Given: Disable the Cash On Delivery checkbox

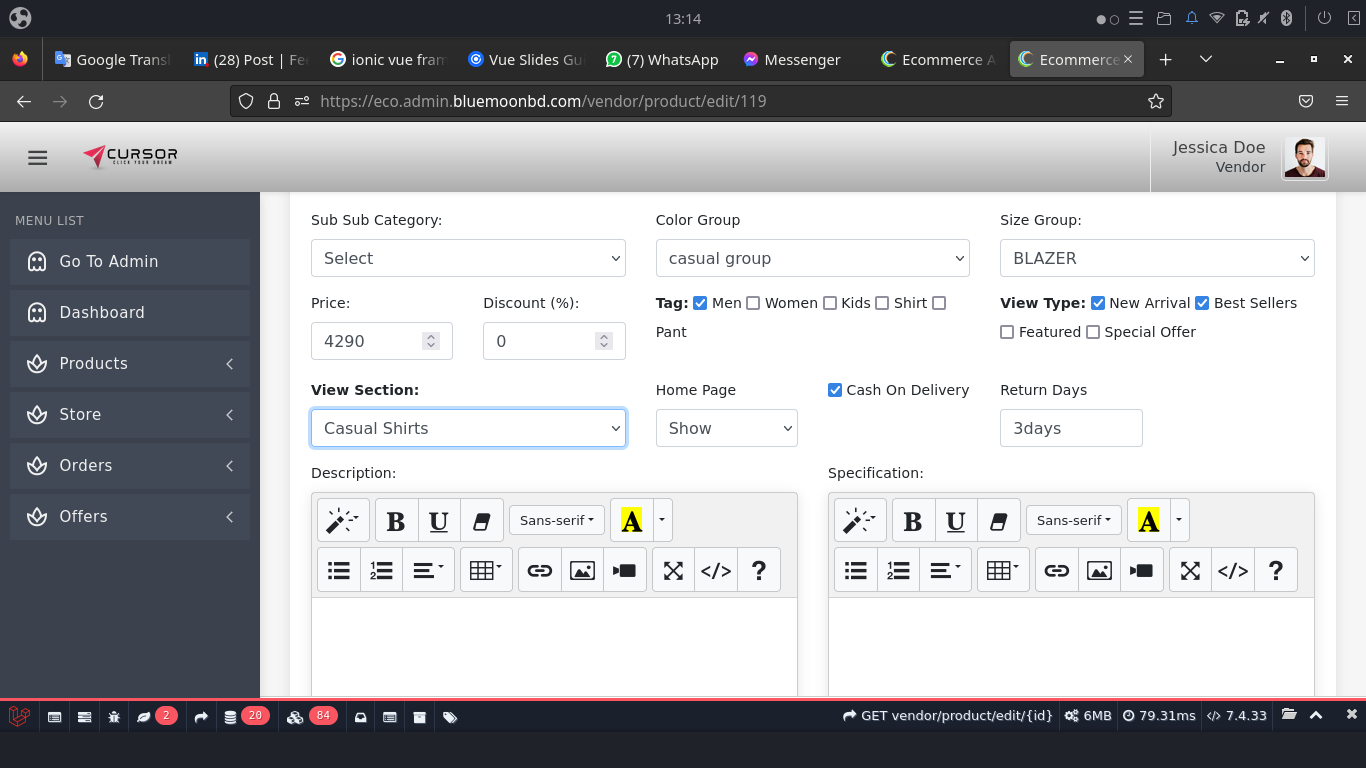Looking at the screenshot, I should [835, 390].
